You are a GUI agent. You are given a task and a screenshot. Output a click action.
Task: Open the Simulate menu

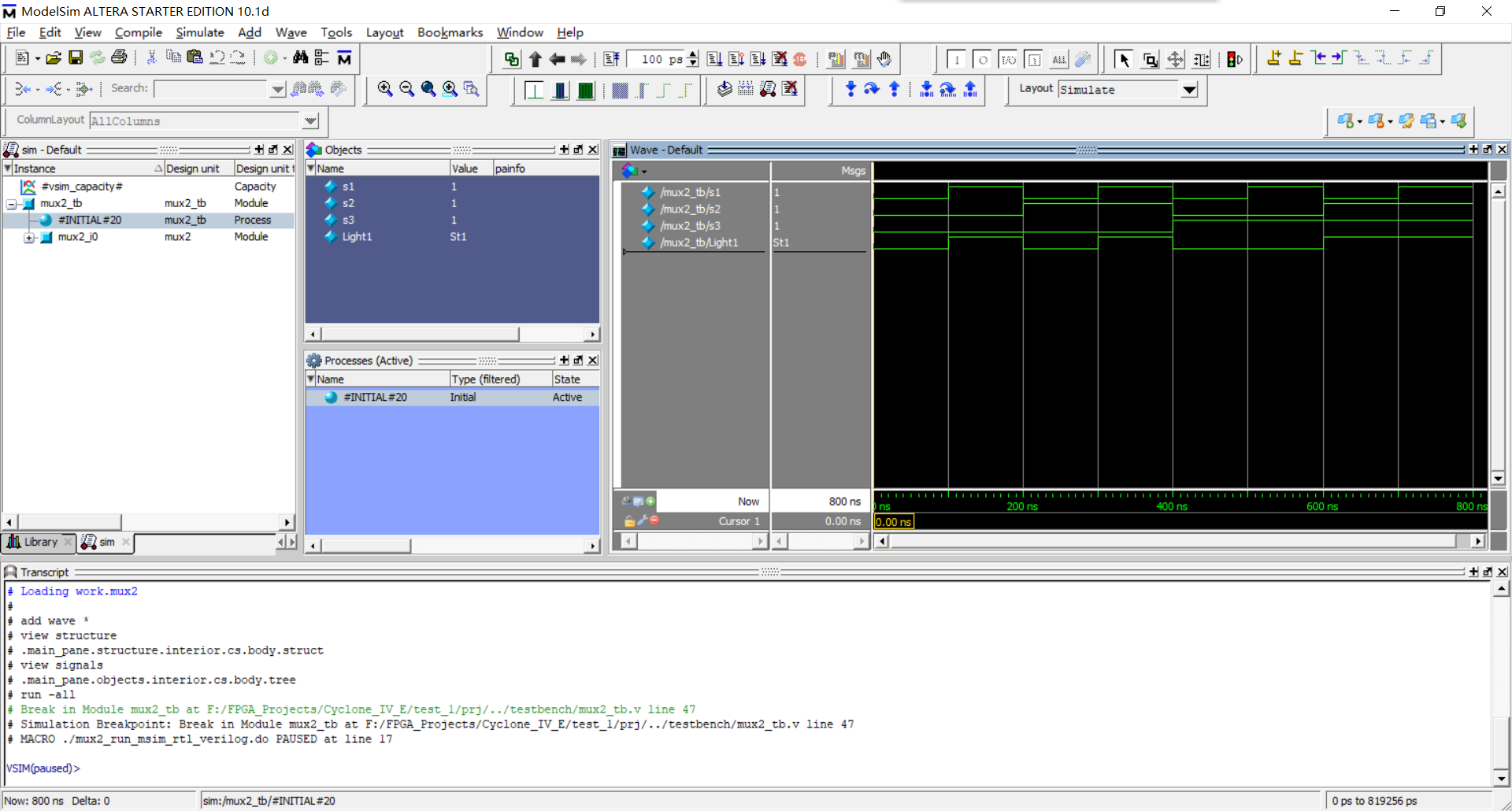pos(199,32)
